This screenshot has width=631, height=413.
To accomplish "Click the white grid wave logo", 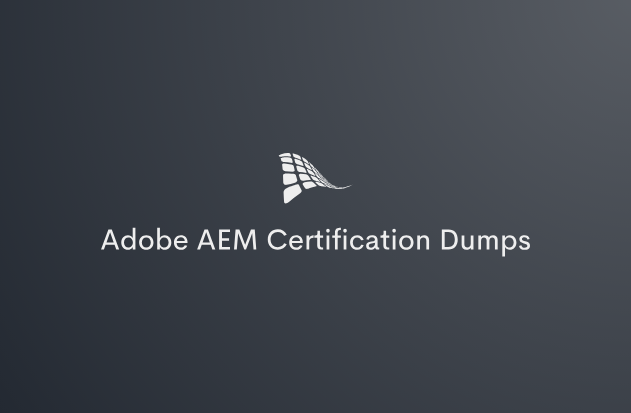I will (x=315, y=178).
